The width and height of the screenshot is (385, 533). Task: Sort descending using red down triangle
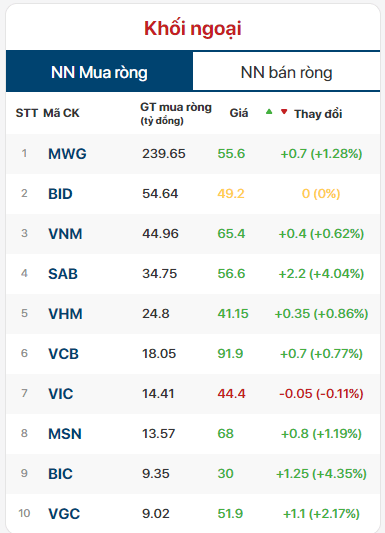284,111
